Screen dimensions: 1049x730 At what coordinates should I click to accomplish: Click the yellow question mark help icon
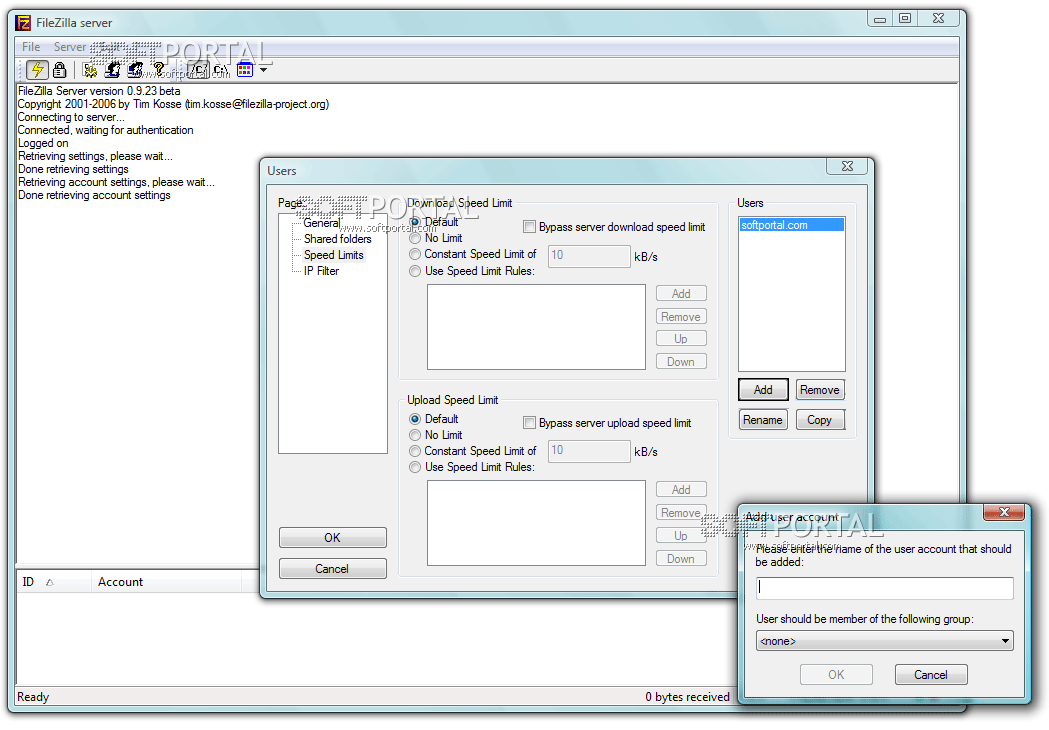point(159,69)
